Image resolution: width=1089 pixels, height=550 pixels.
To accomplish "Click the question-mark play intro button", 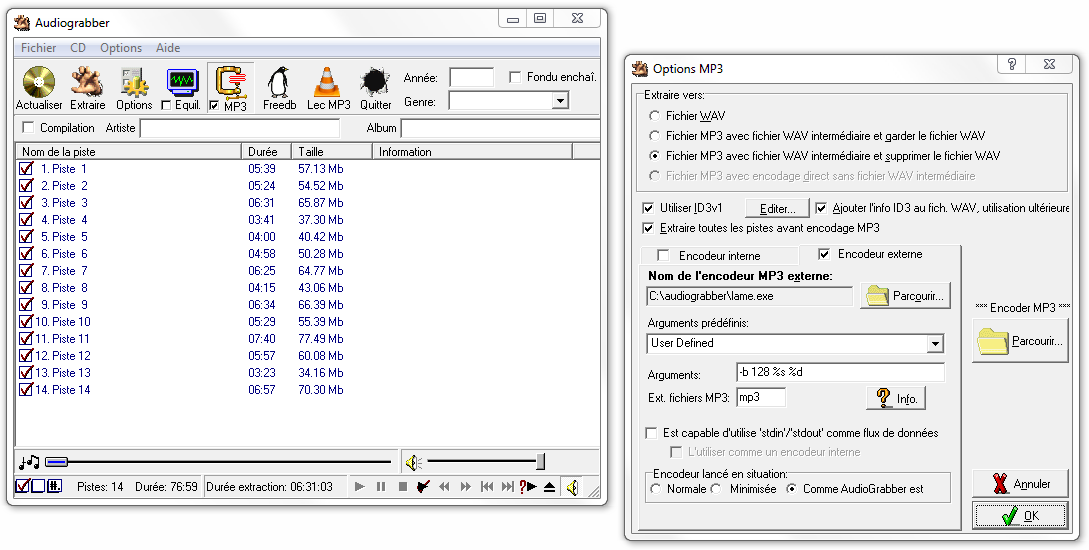I will [528, 487].
